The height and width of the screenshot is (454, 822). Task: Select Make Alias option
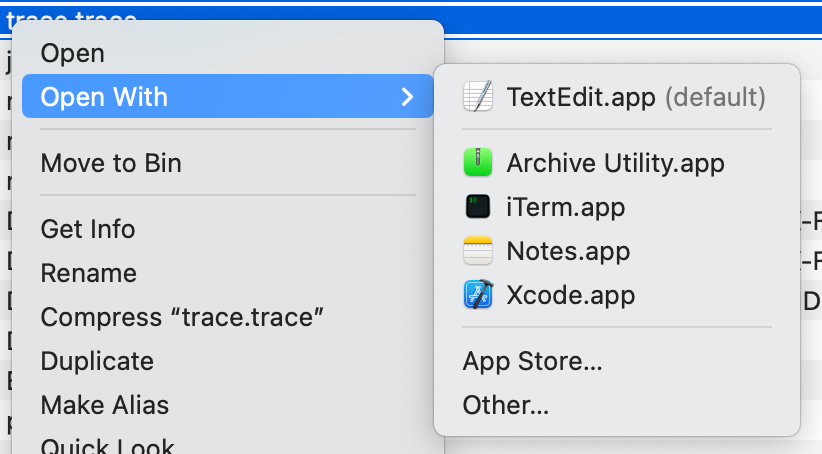[x=105, y=405]
